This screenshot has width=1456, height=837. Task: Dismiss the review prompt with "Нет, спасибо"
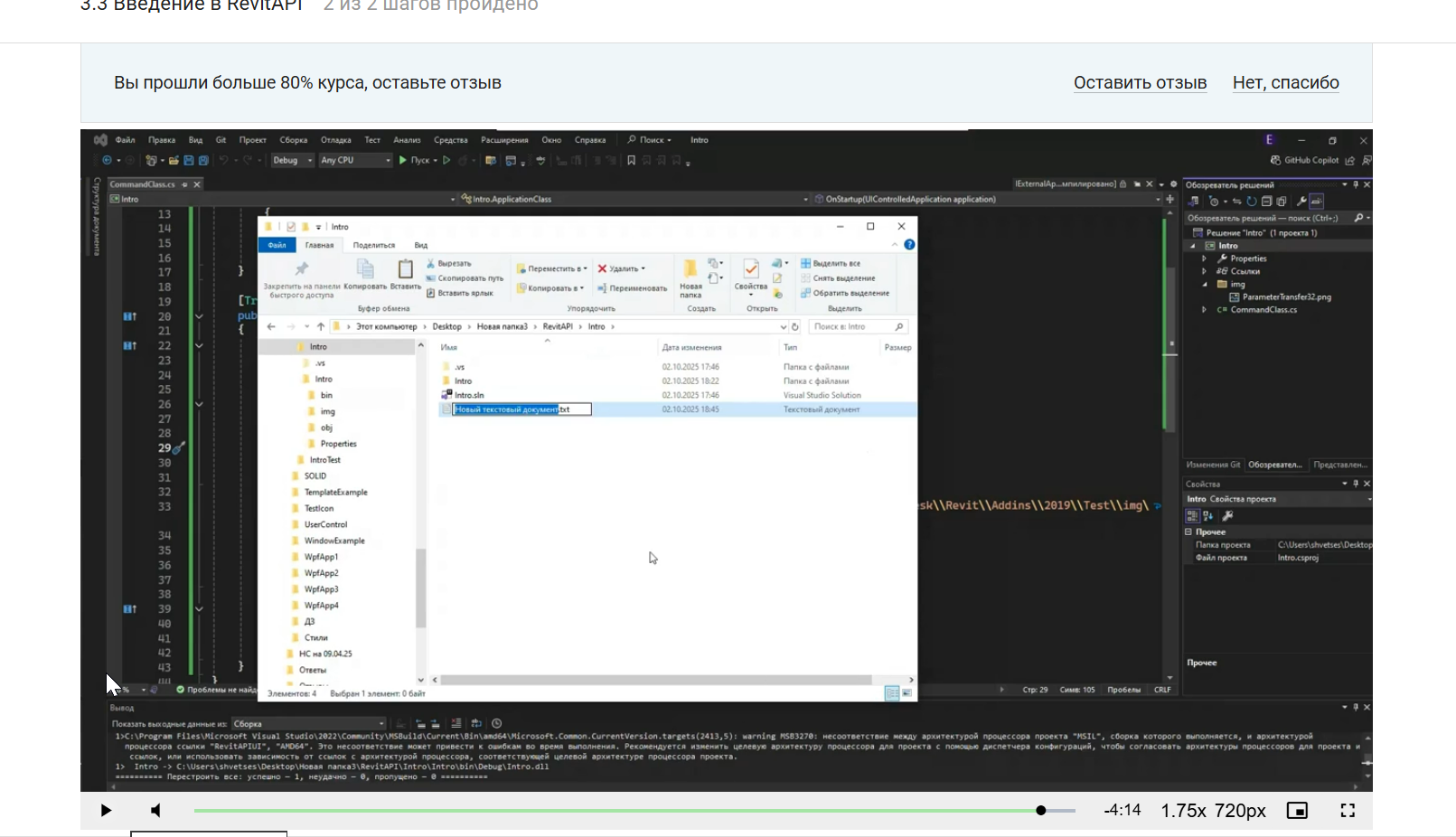(1285, 82)
